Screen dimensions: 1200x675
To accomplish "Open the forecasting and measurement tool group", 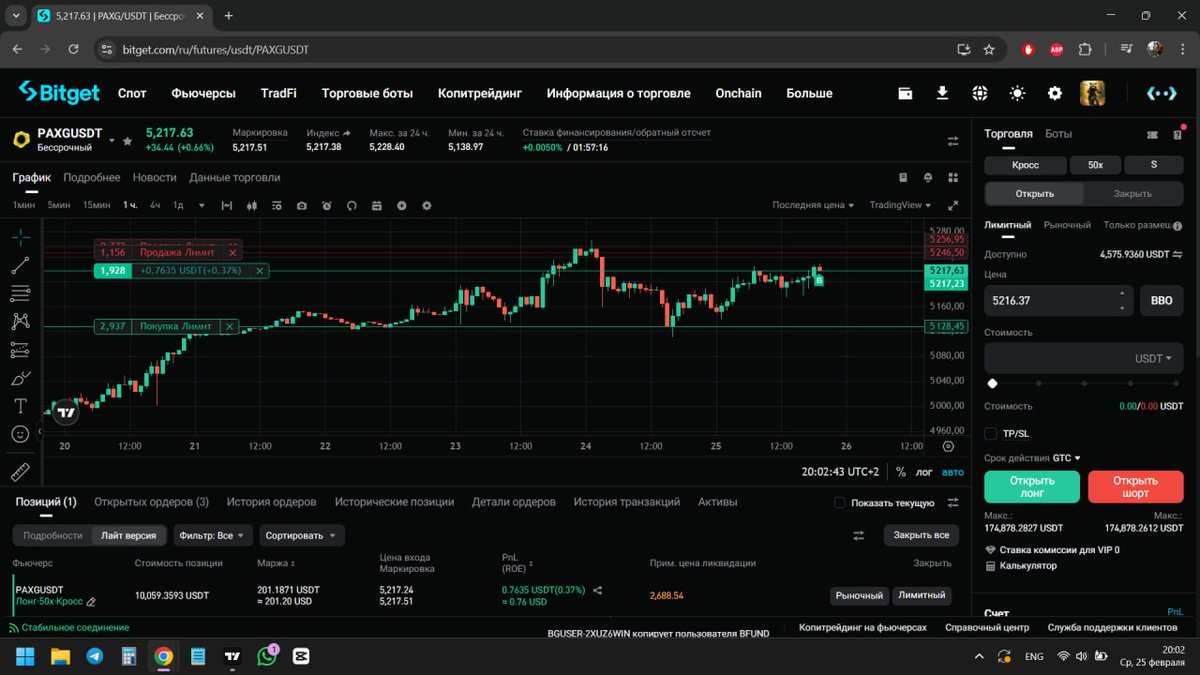I will 21,350.
